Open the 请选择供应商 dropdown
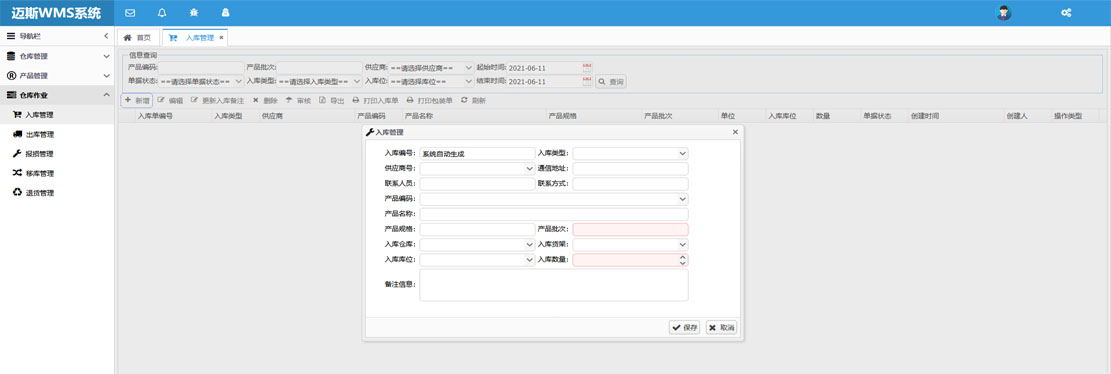The image size is (1111, 374). (431, 67)
